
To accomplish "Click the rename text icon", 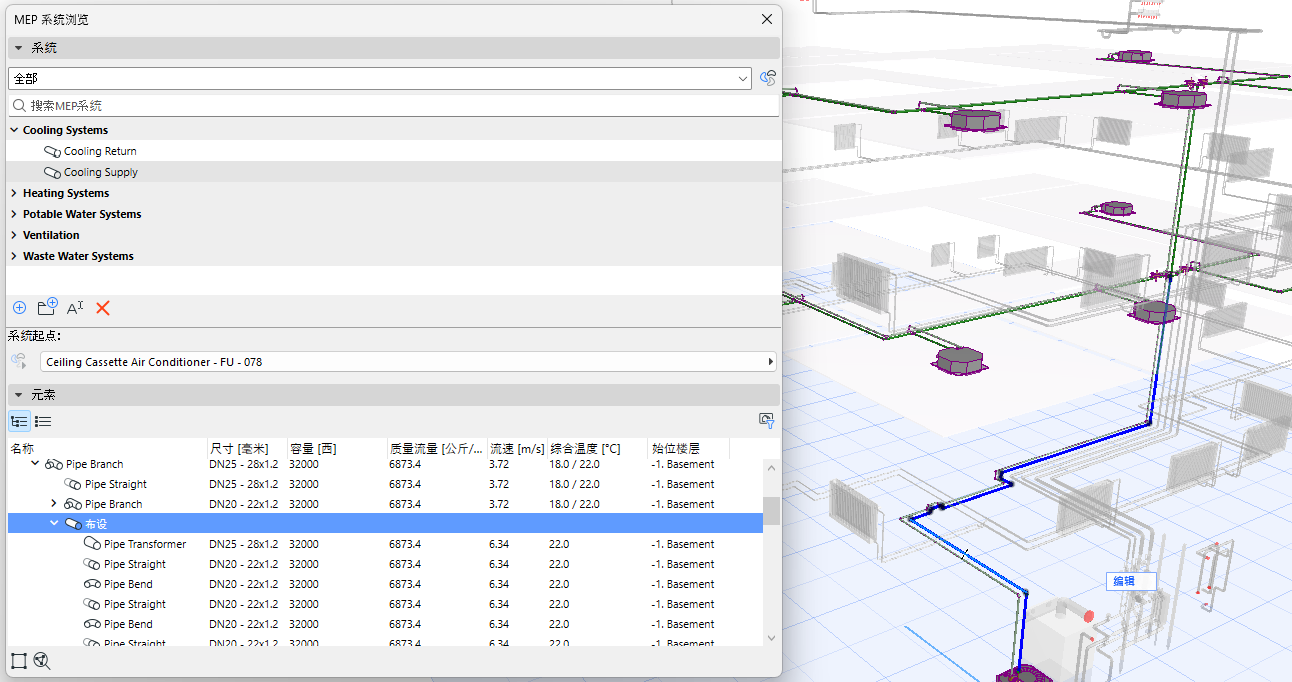I will [x=75, y=308].
